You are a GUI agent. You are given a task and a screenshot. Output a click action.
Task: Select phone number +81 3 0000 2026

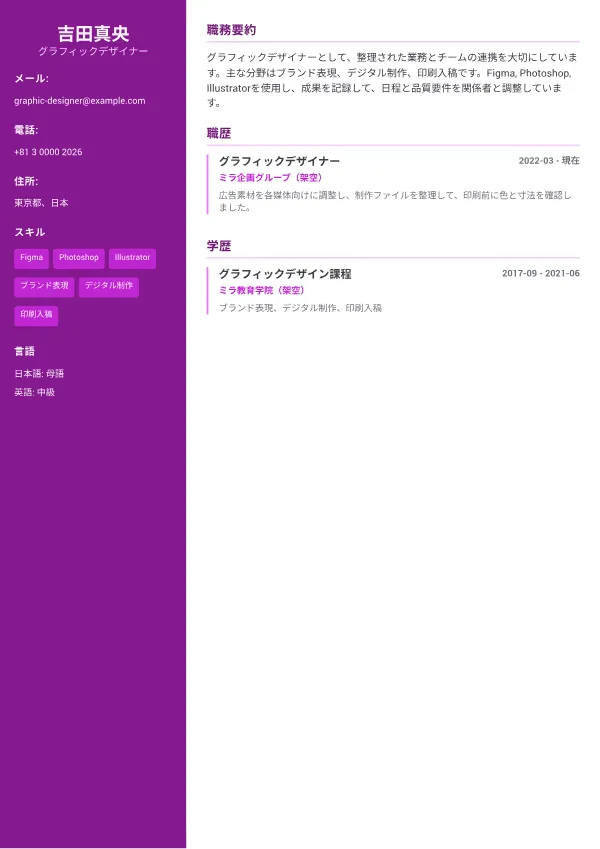coord(48,152)
